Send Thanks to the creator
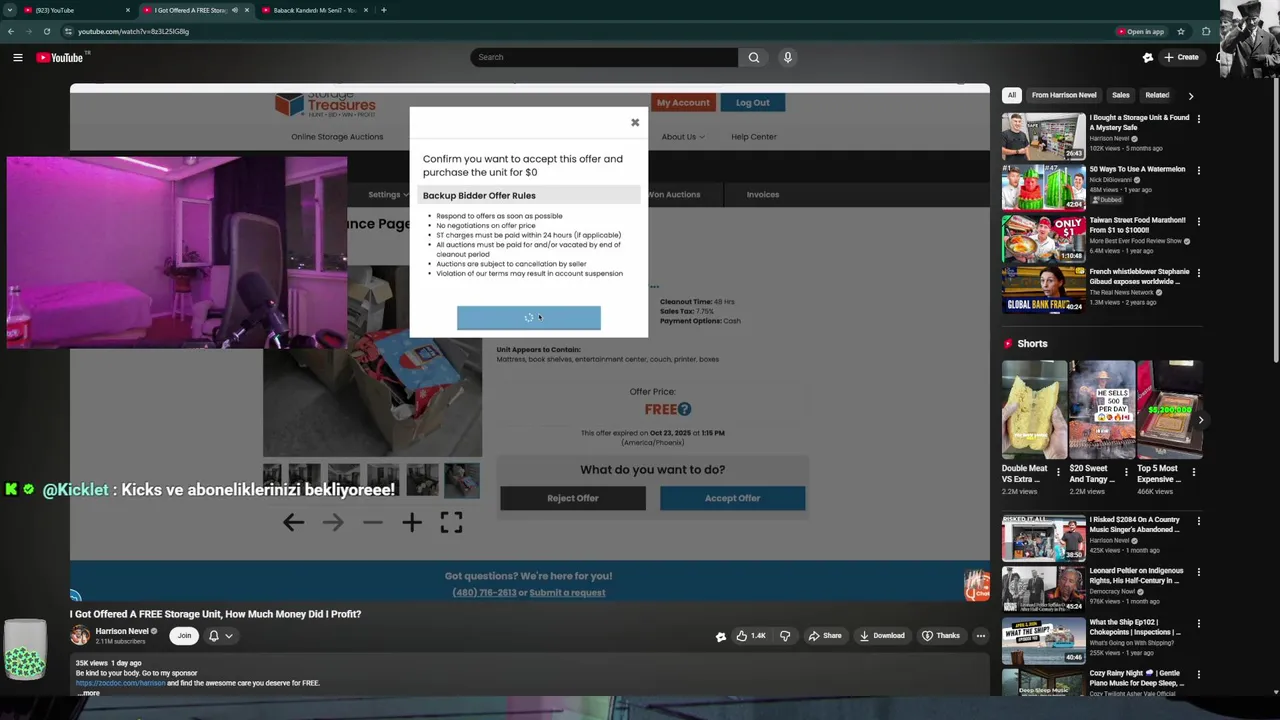This screenshot has width=1280, height=720. tap(940, 636)
